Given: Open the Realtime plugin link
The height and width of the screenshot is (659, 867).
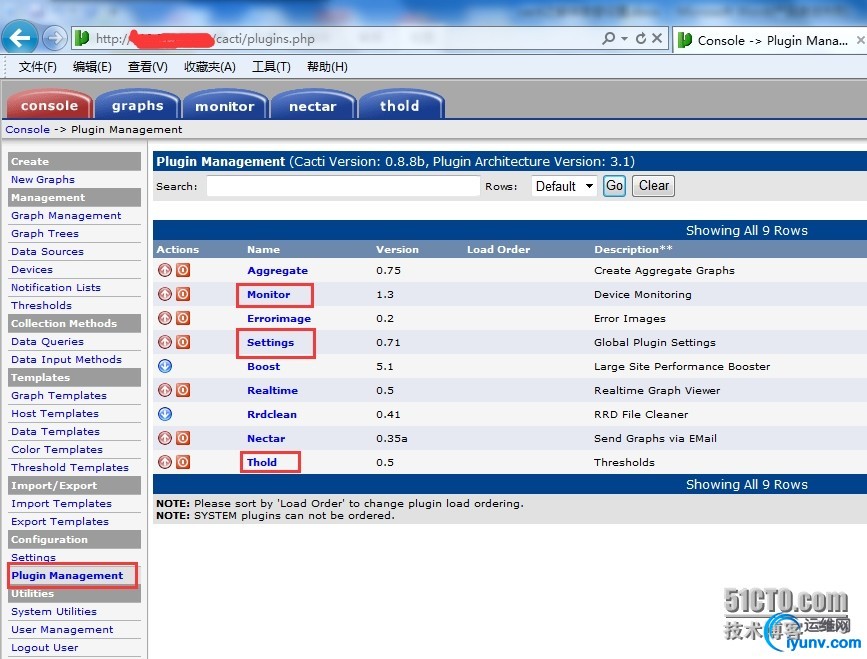Looking at the screenshot, I should click(273, 390).
